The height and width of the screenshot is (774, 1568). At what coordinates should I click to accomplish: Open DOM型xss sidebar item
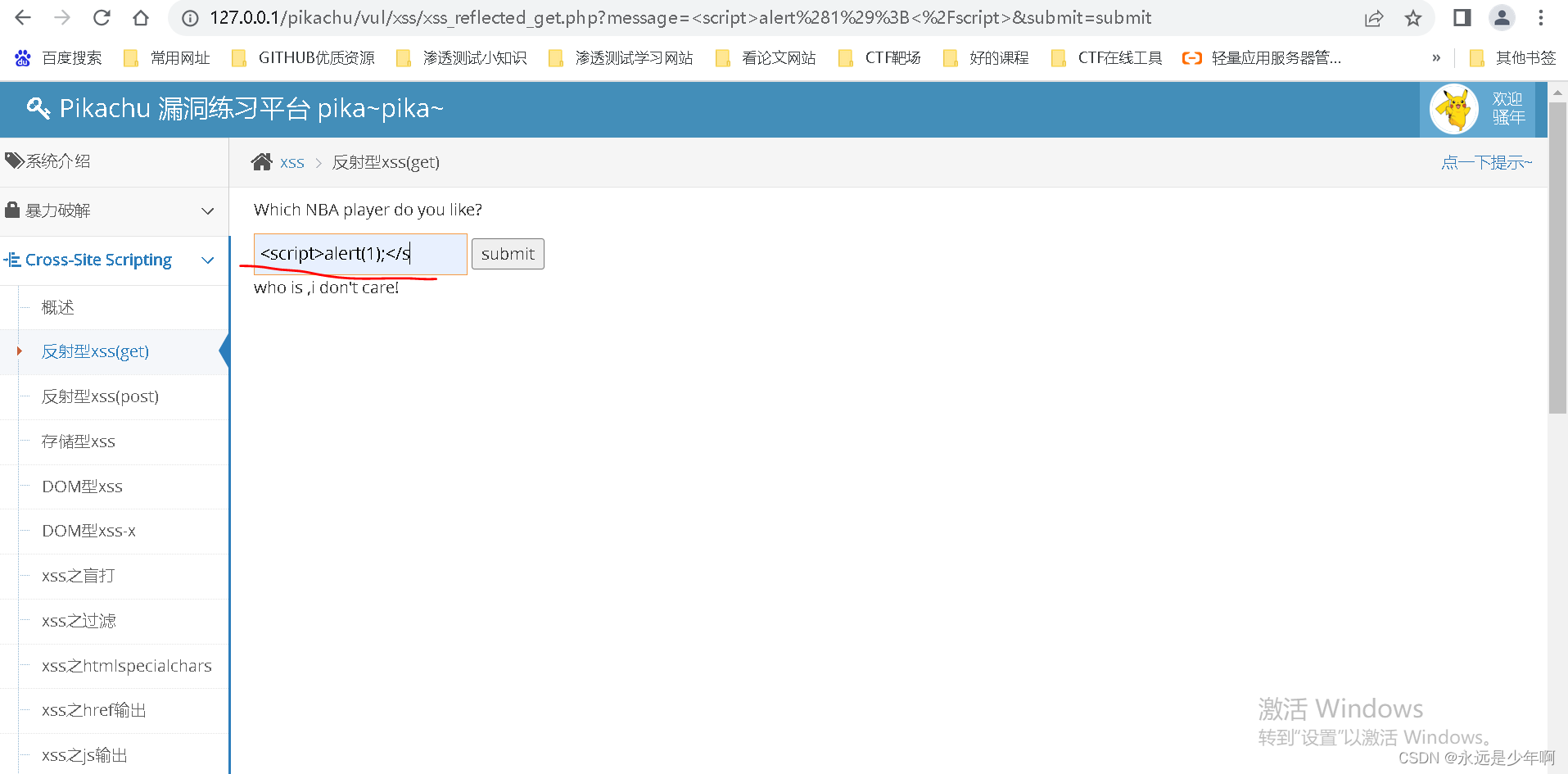click(x=115, y=487)
